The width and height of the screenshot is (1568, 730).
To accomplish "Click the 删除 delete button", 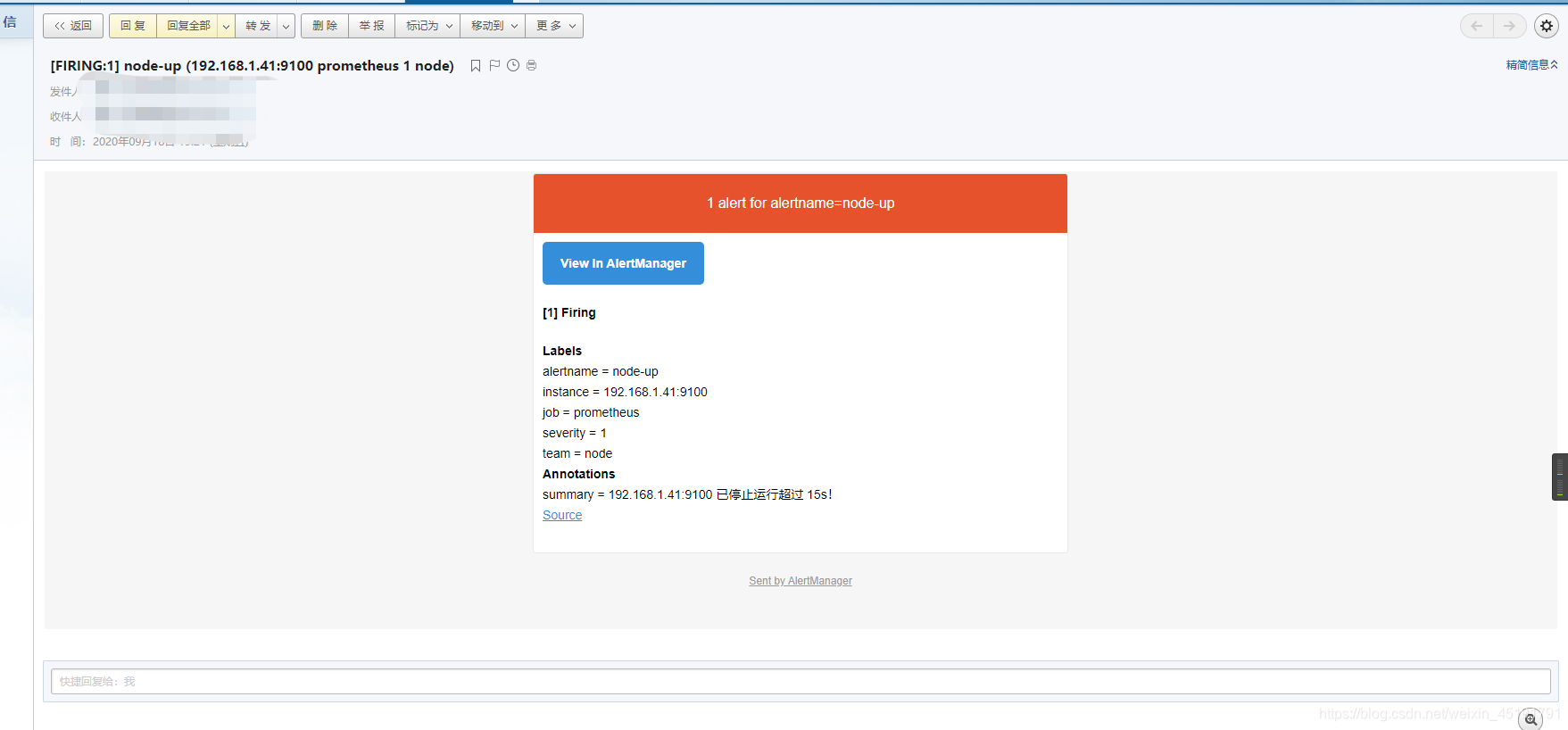I will [325, 26].
